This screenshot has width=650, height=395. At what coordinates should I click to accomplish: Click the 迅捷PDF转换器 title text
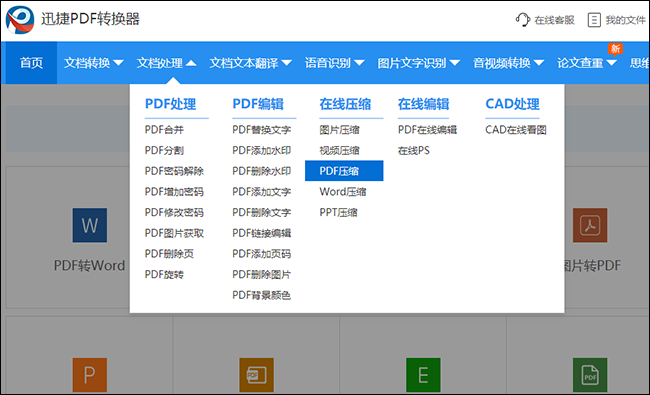(90, 19)
